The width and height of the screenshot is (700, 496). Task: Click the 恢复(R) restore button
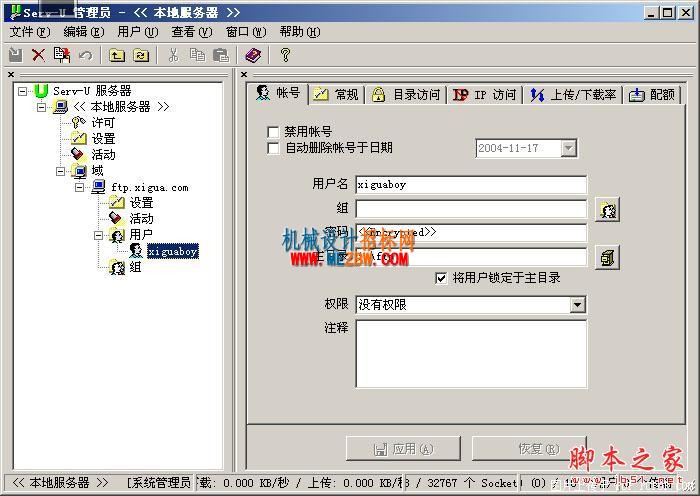[x=529, y=449]
